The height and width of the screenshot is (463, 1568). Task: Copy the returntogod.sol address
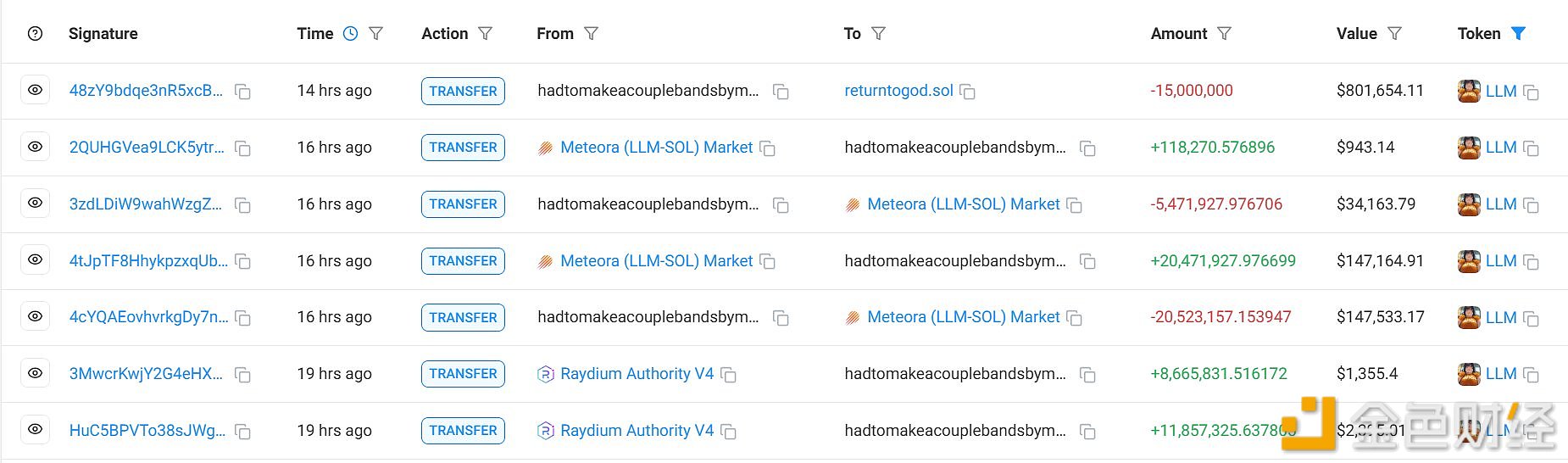tap(967, 92)
